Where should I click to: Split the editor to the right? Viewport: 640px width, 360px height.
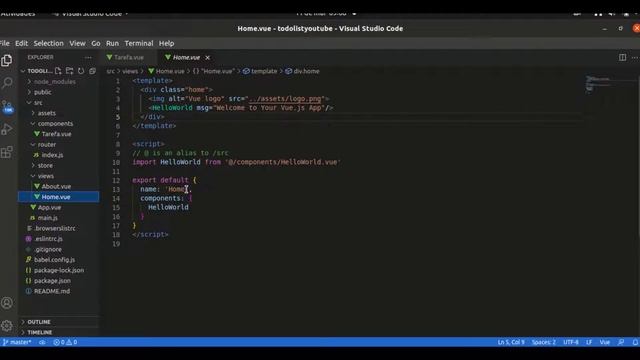(x=622, y=58)
